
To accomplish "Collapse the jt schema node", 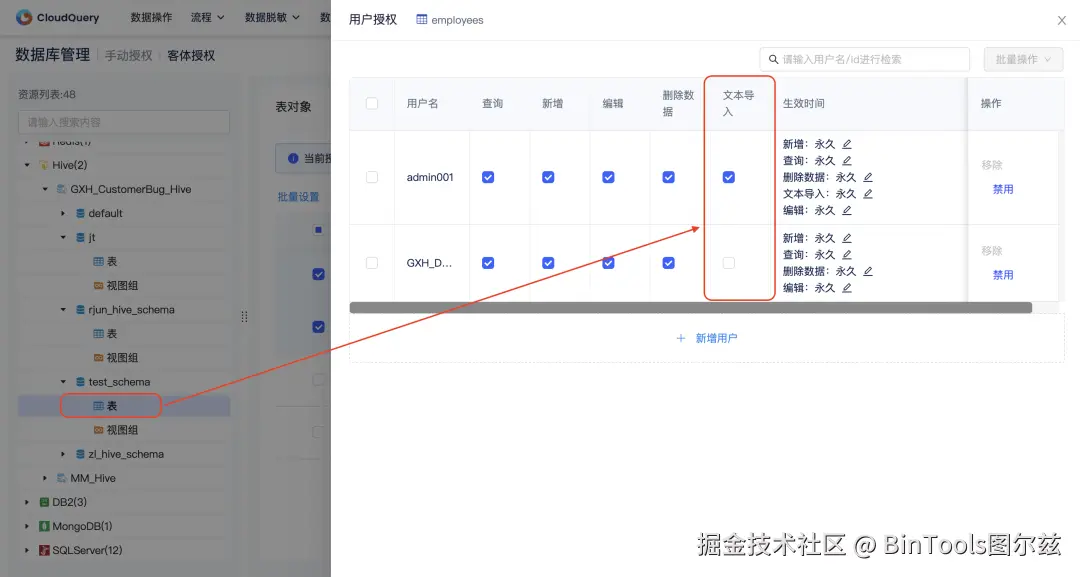I will (63, 238).
